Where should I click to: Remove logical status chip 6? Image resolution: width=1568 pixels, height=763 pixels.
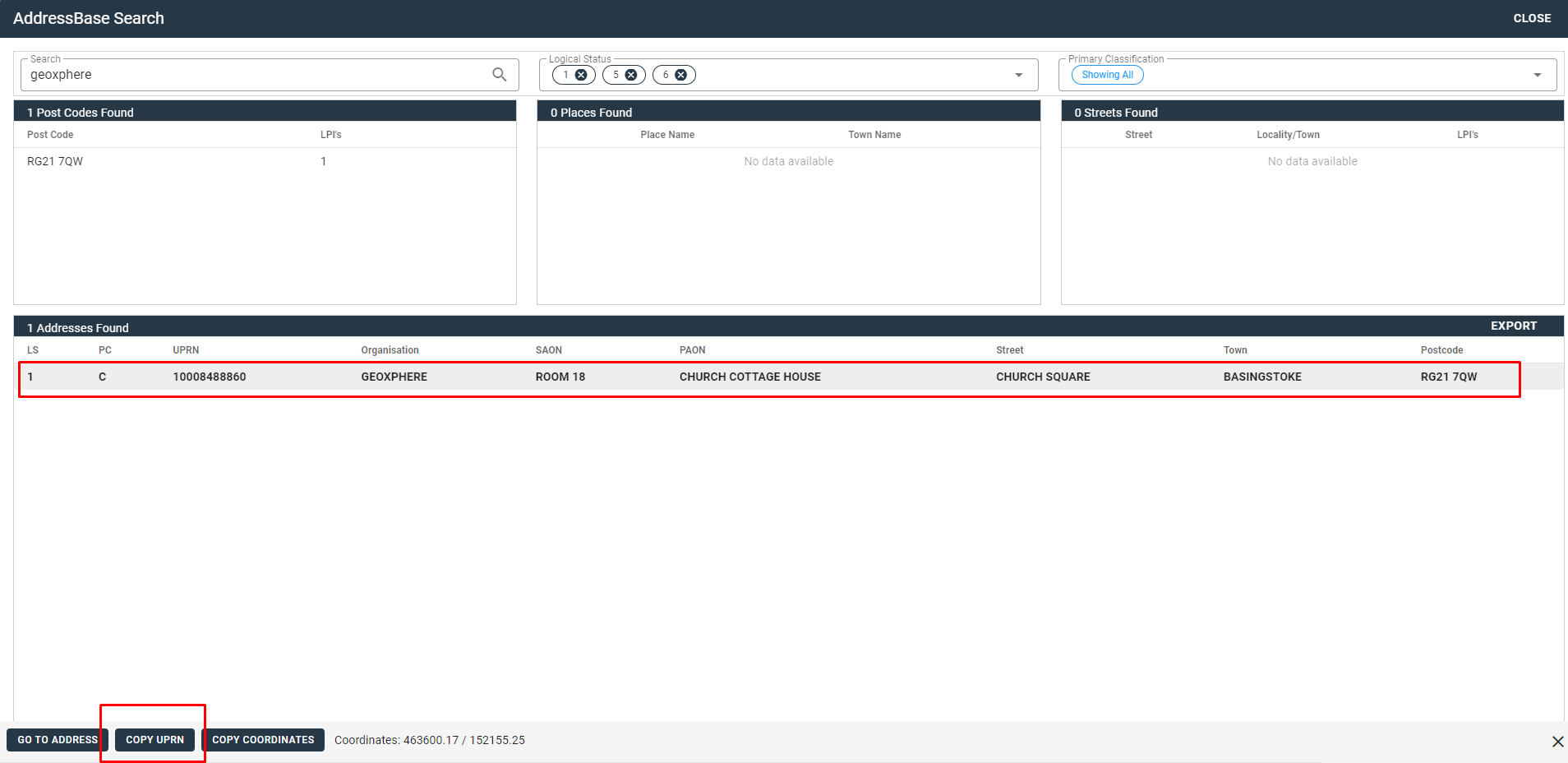[x=681, y=75]
